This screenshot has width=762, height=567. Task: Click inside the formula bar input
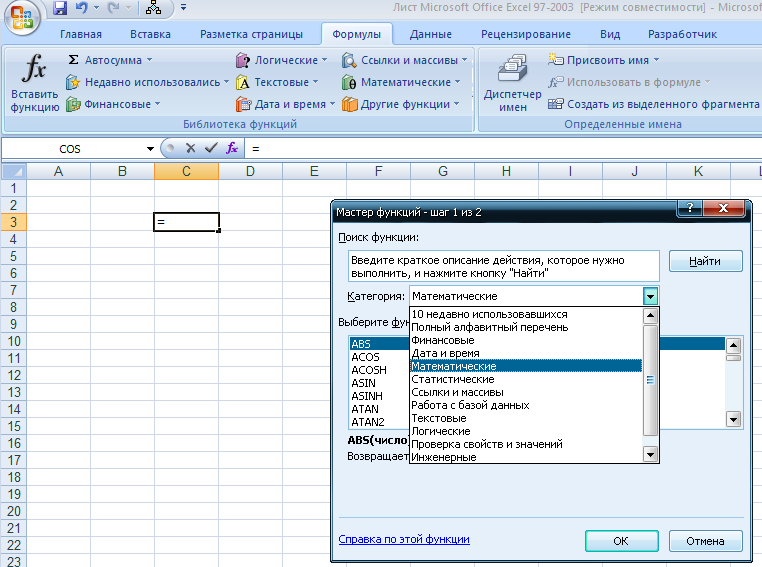coord(503,149)
